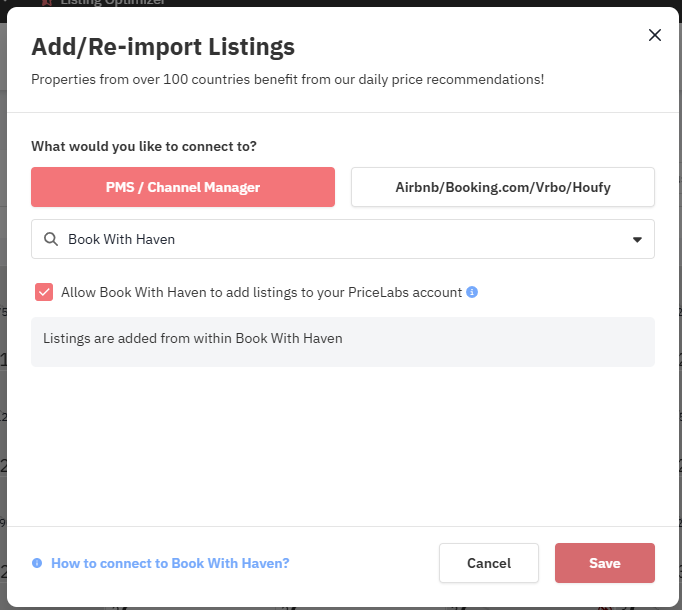Click dimmed backdrop left of the dialog
The height and width of the screenshot is (610, 682).
coord(3,305)
